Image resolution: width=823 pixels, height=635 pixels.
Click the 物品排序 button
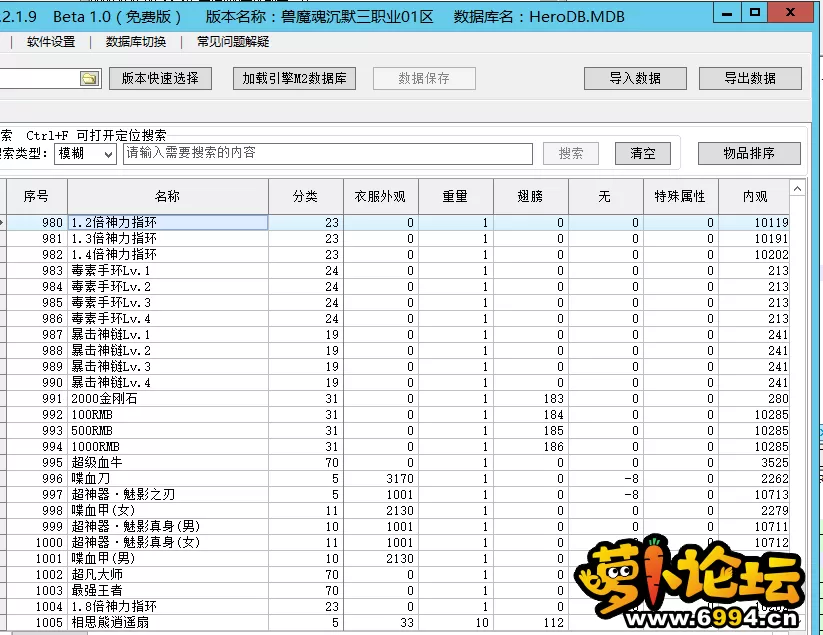(749, 153)
